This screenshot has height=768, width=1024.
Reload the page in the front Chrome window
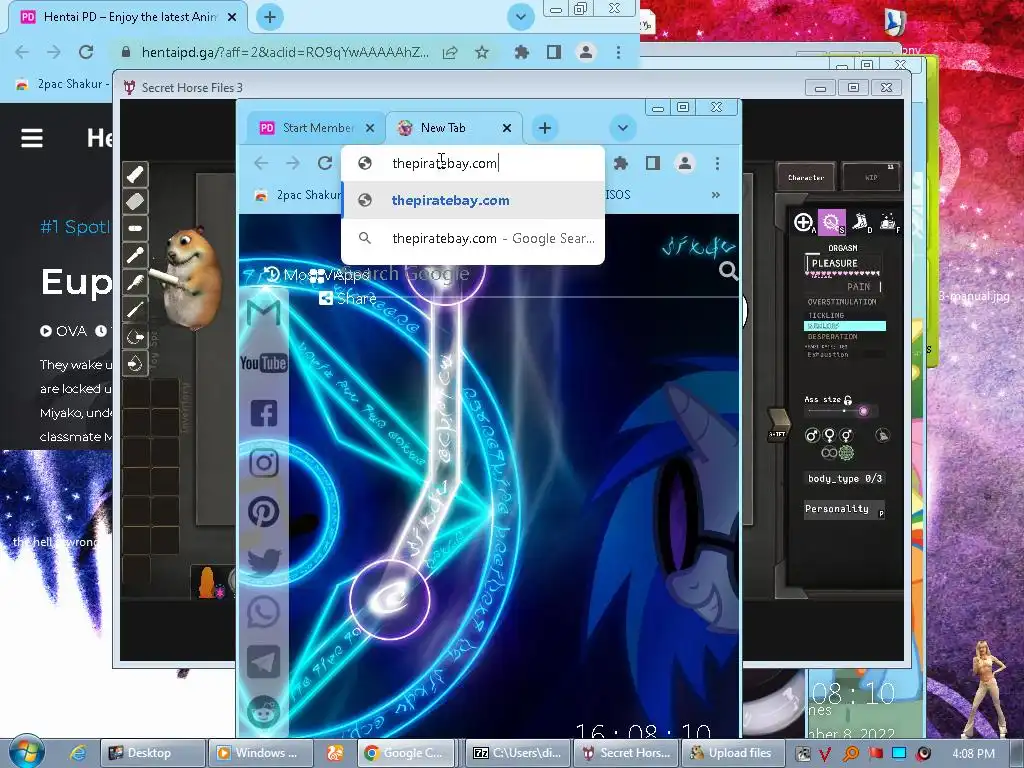tap(325, 163)
